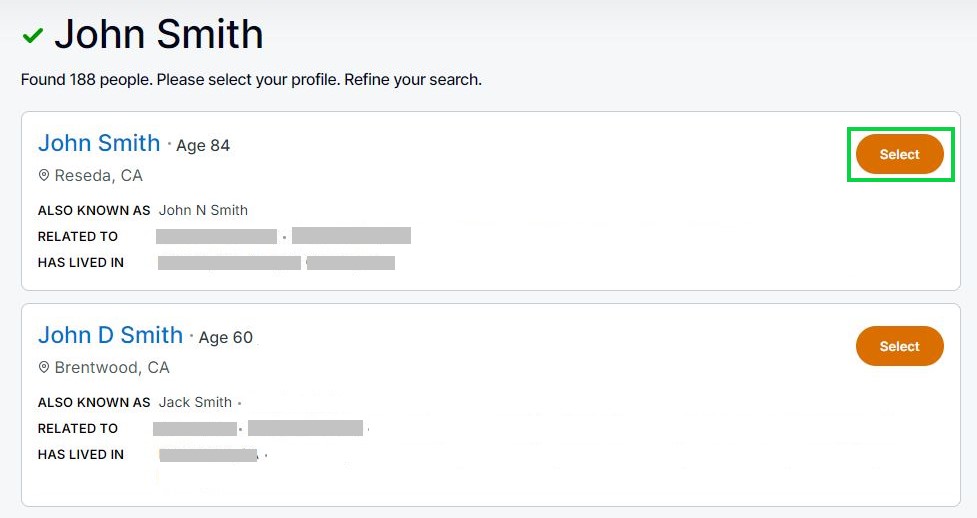Click the large black John Smith page heading

[x=158, y=35]
